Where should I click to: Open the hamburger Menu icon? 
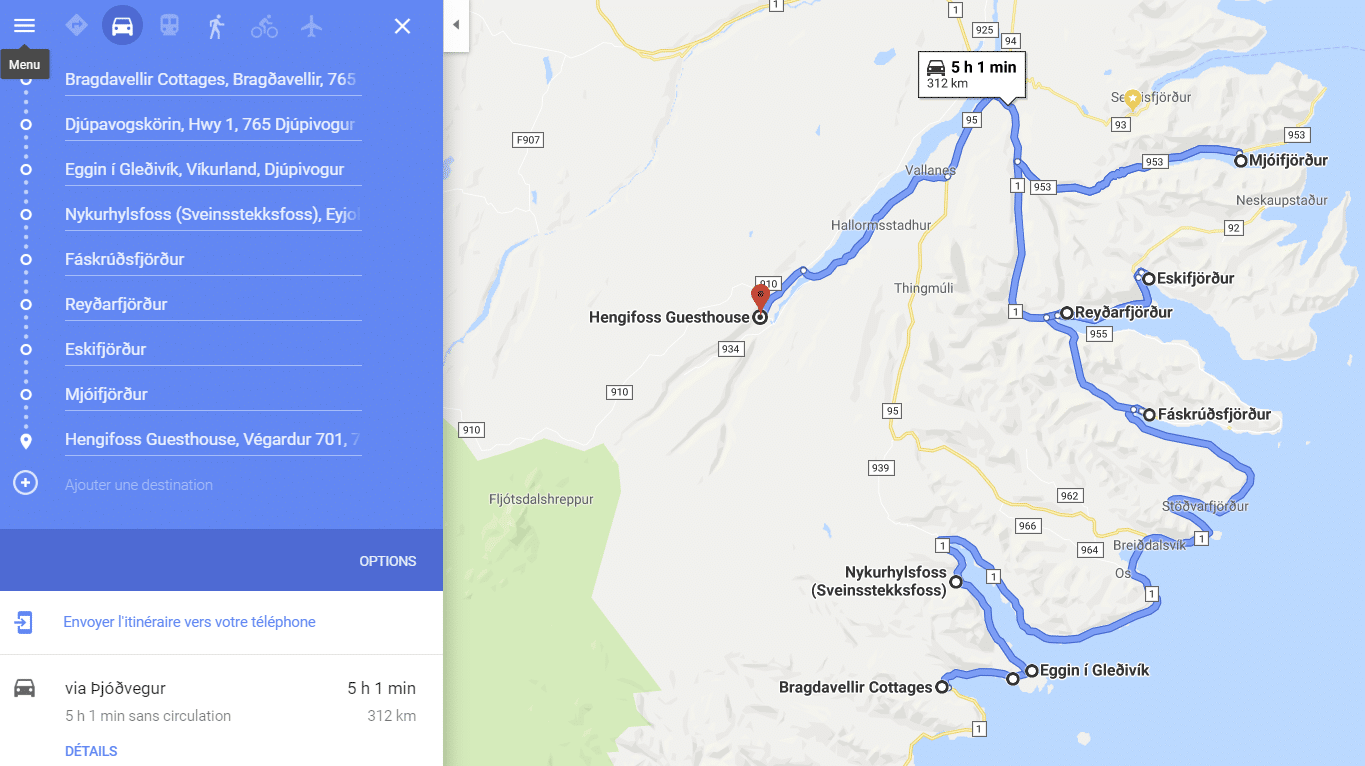coord(24,26)
